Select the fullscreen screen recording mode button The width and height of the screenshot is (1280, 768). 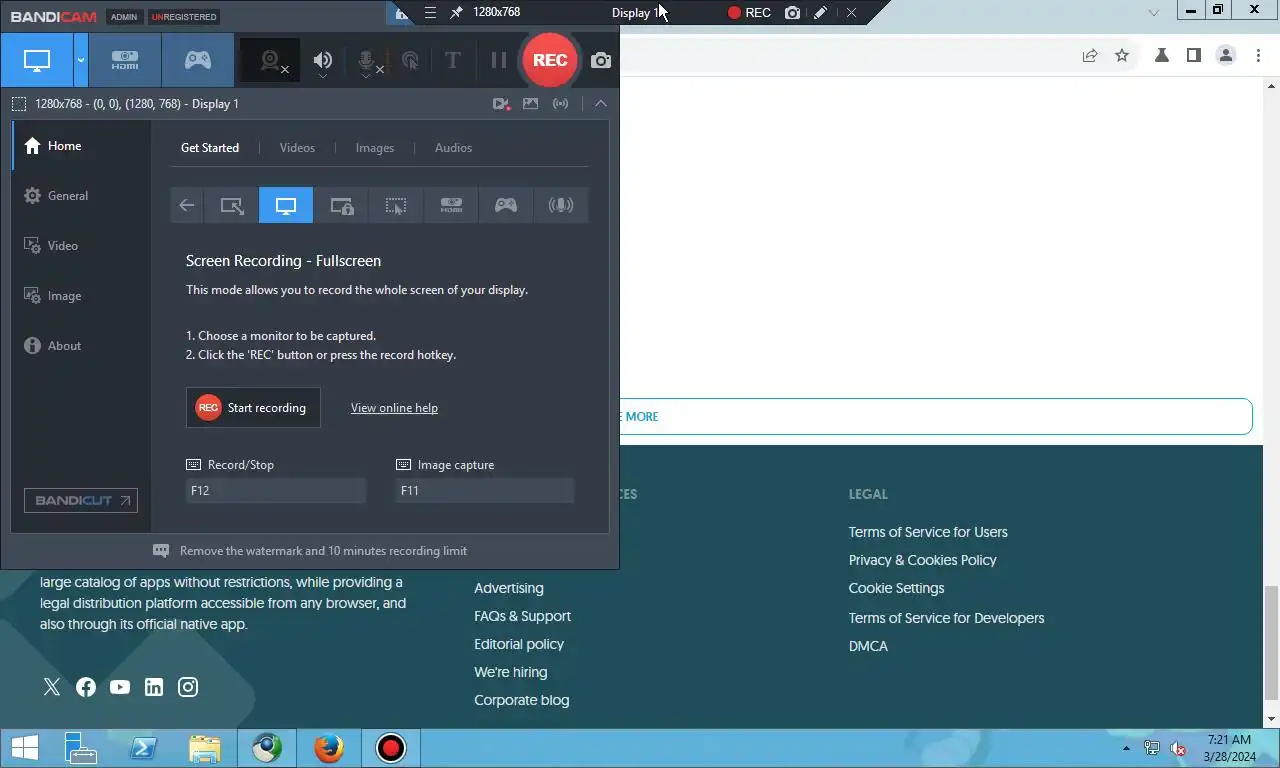pyautogui.click(x=37, y=60)
